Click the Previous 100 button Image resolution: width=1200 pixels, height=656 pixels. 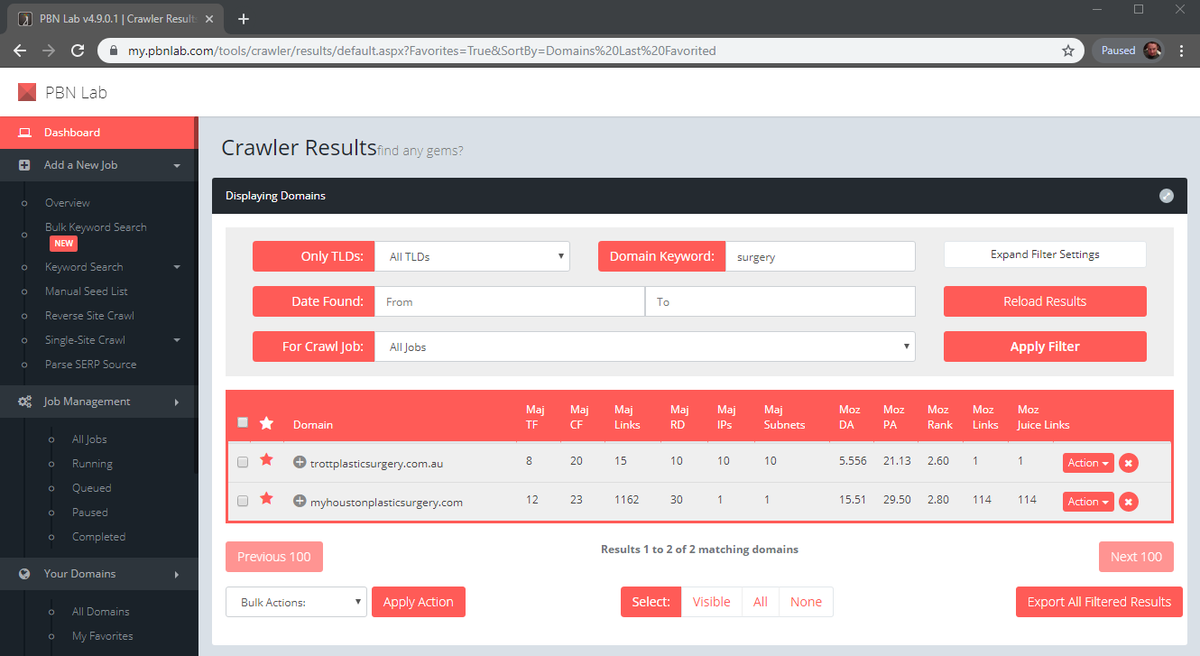274,557
